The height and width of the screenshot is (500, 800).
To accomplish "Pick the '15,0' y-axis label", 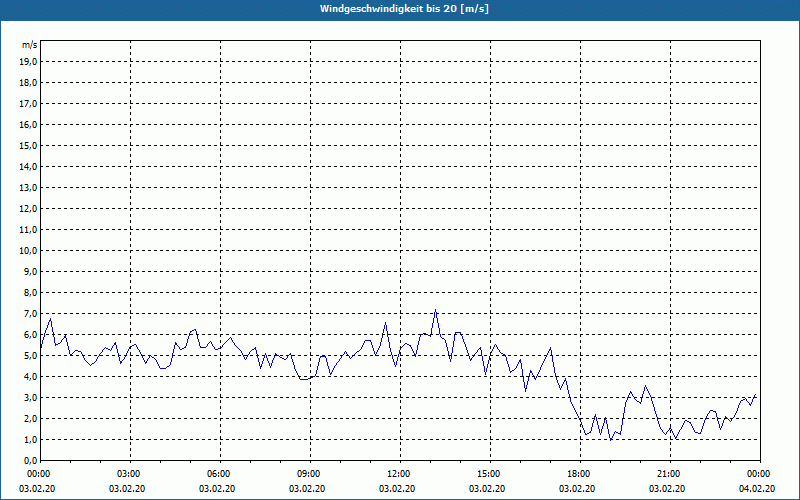I will coord(28,145).
